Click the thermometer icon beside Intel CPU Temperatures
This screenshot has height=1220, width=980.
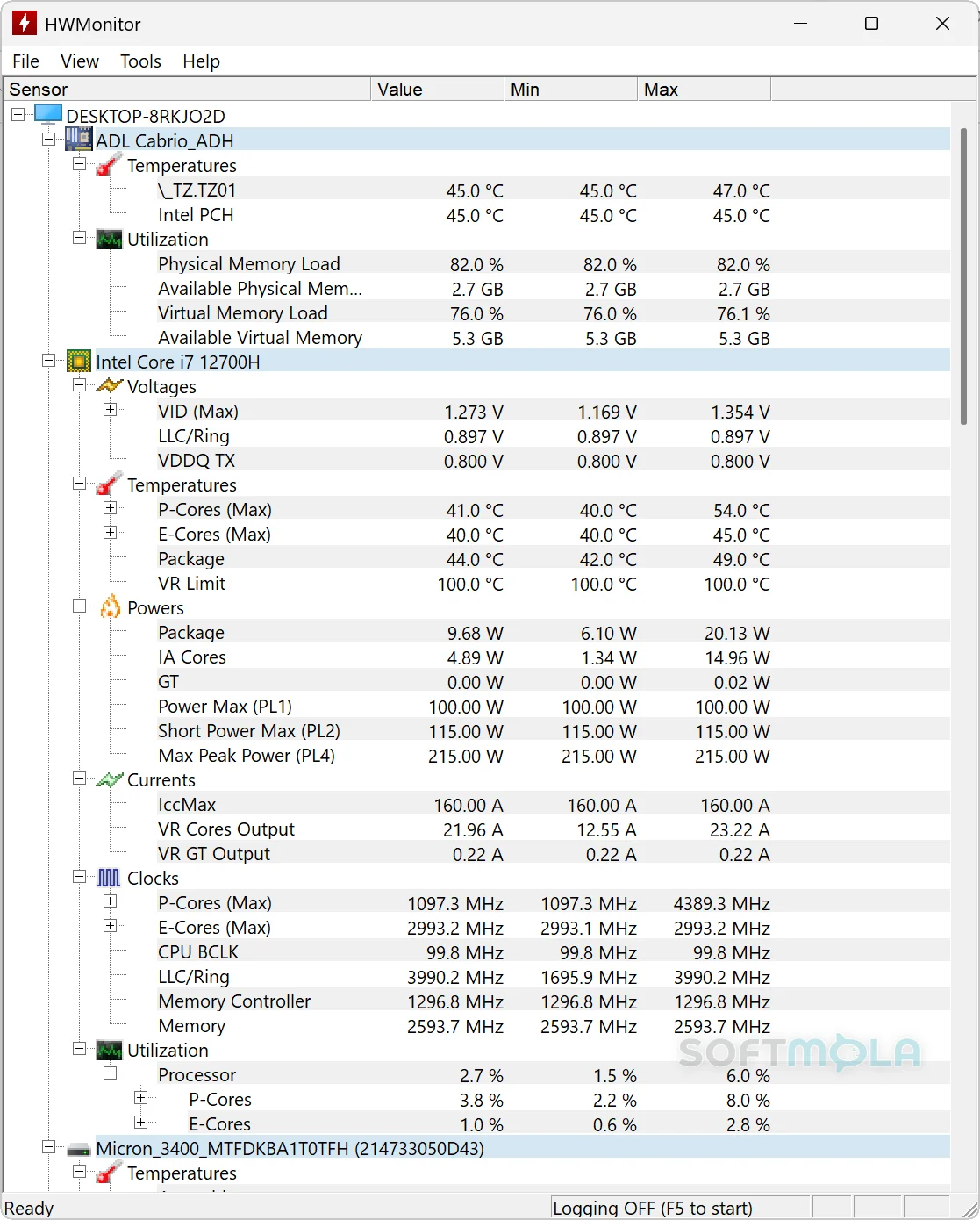click(109, 484)
